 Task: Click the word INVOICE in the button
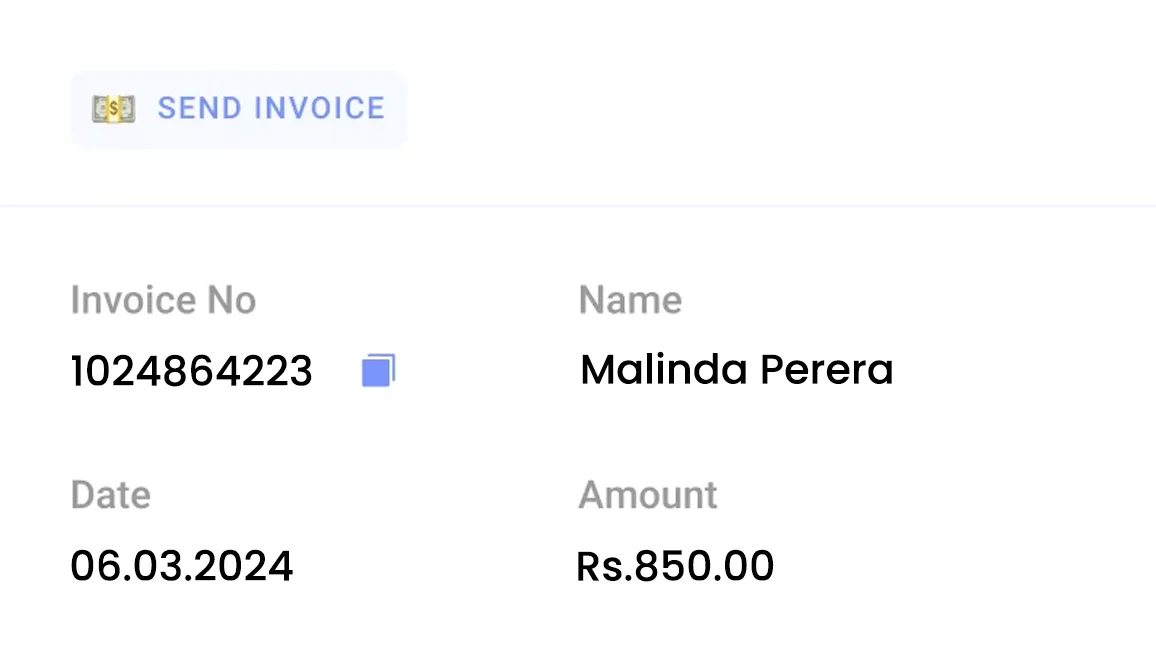320,109
